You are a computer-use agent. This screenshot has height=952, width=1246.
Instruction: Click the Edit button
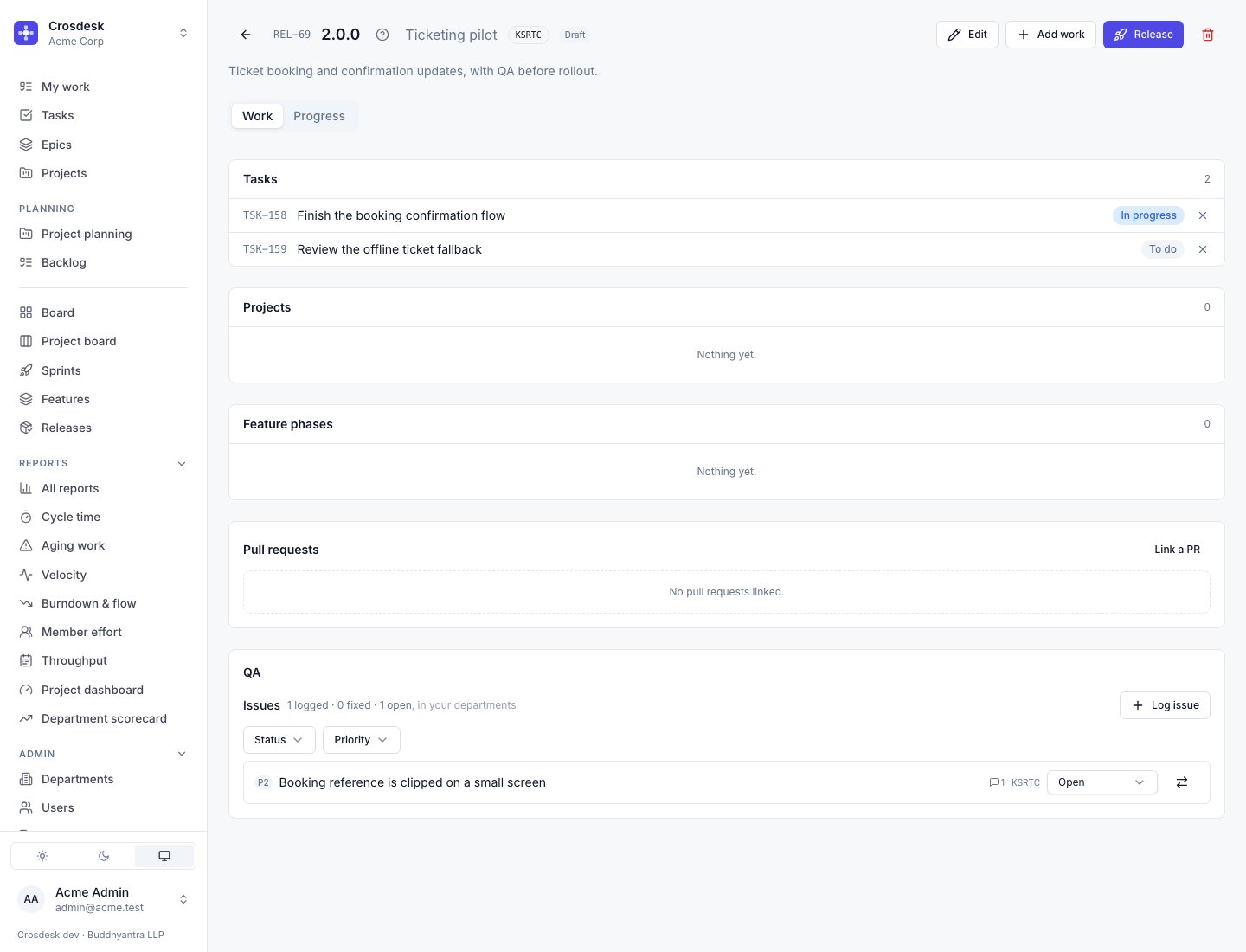[967, 35]
